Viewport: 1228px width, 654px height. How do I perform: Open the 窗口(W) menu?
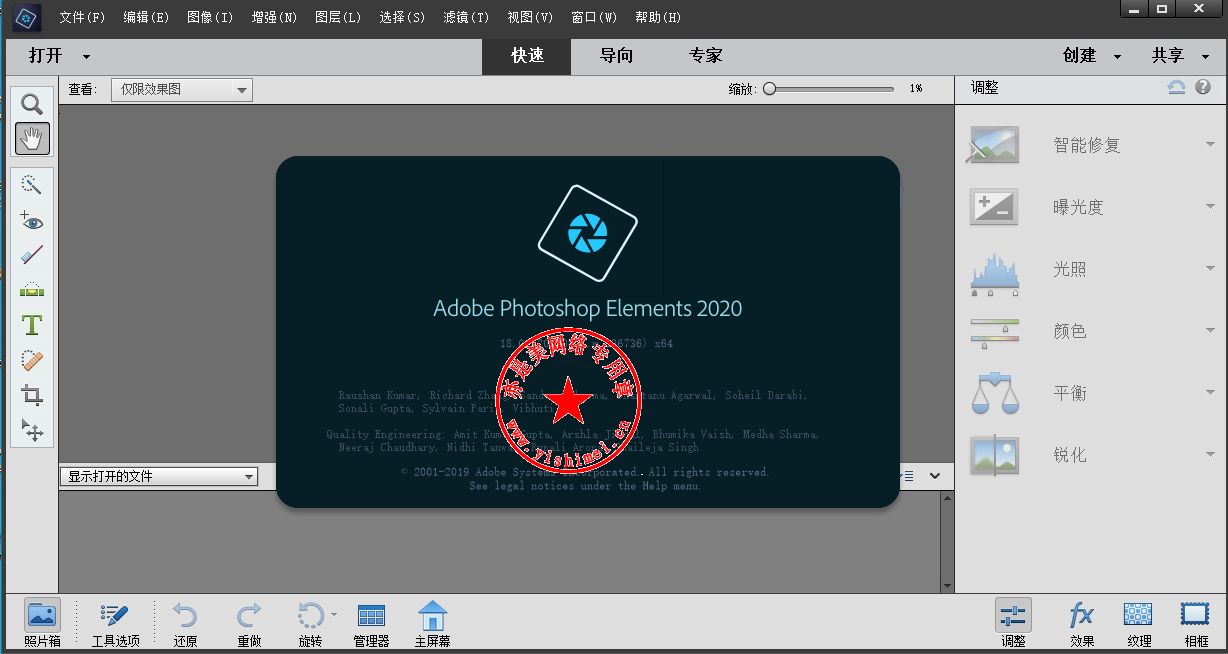(594, 18)
